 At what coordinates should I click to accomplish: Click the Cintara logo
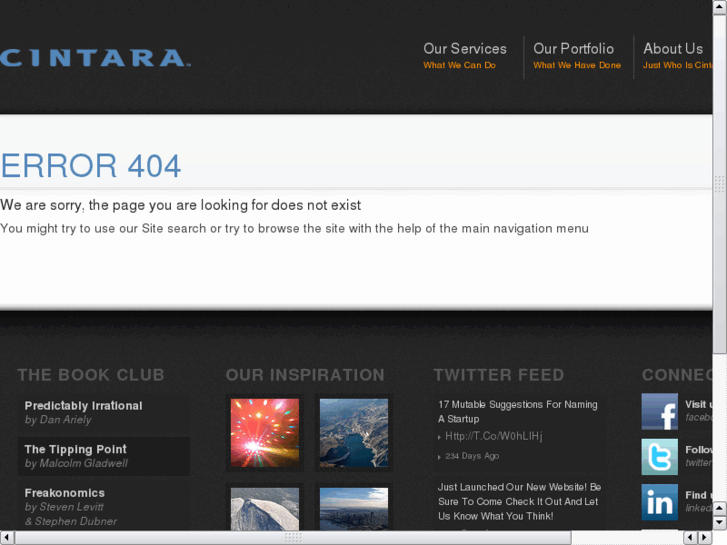(x=95, y=58)
